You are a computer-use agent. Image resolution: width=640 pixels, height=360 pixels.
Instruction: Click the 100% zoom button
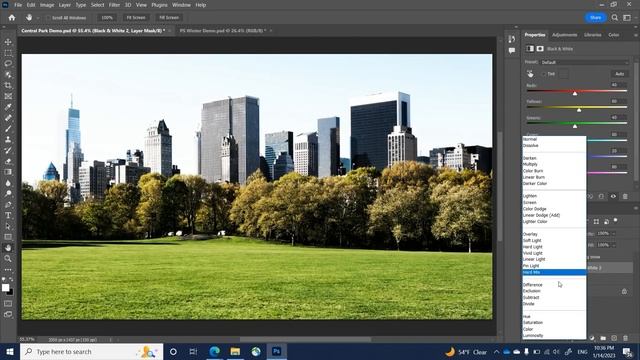coord(107,18)
